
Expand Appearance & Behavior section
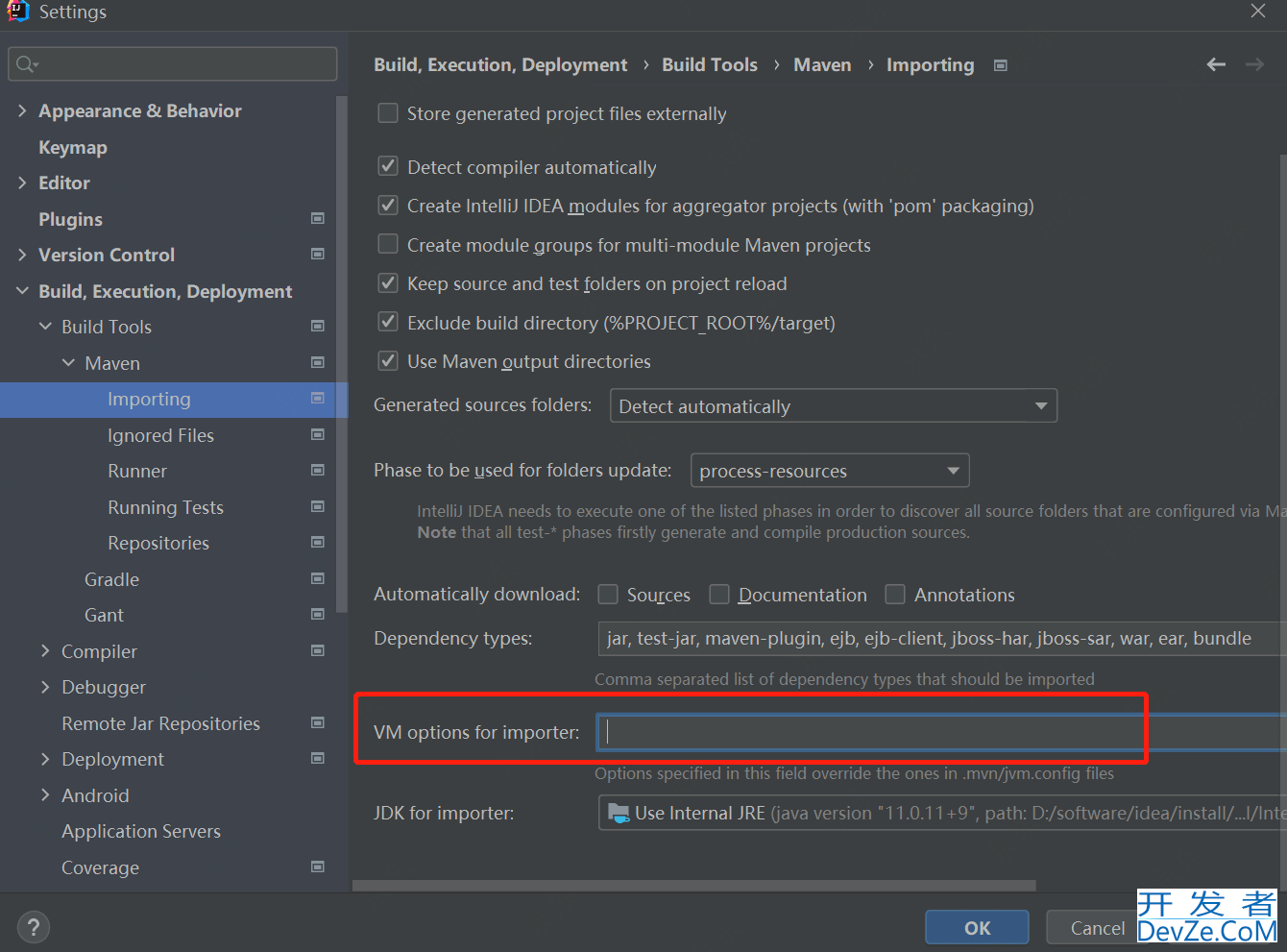(22, 110)
